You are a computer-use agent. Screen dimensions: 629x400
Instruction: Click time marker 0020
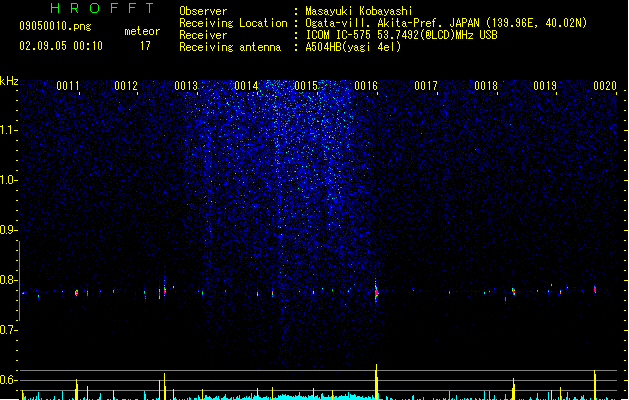point(605,86)
